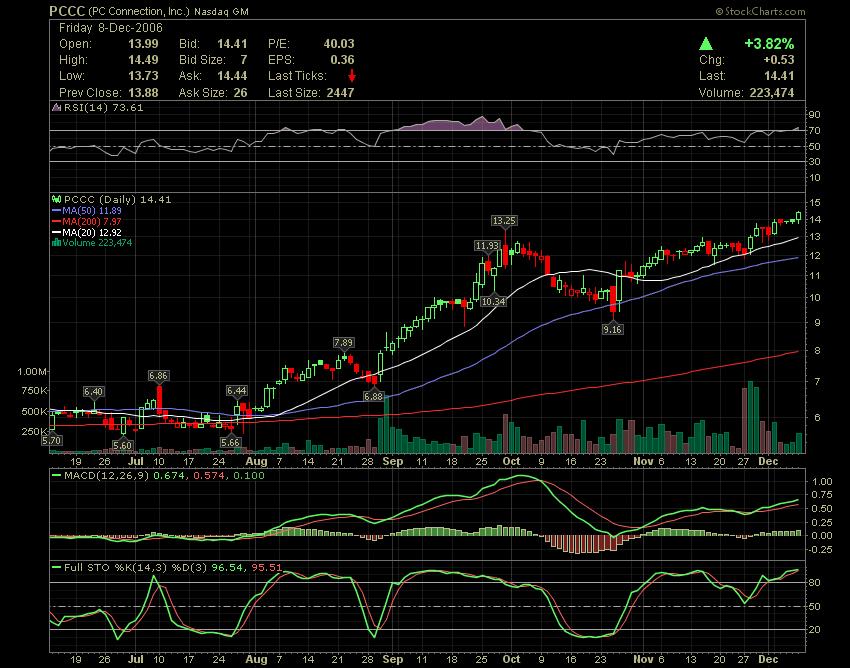This screenshot has height=668, width=850.
Task: Click the Open value 13.99
Action: tap(143, 44)
